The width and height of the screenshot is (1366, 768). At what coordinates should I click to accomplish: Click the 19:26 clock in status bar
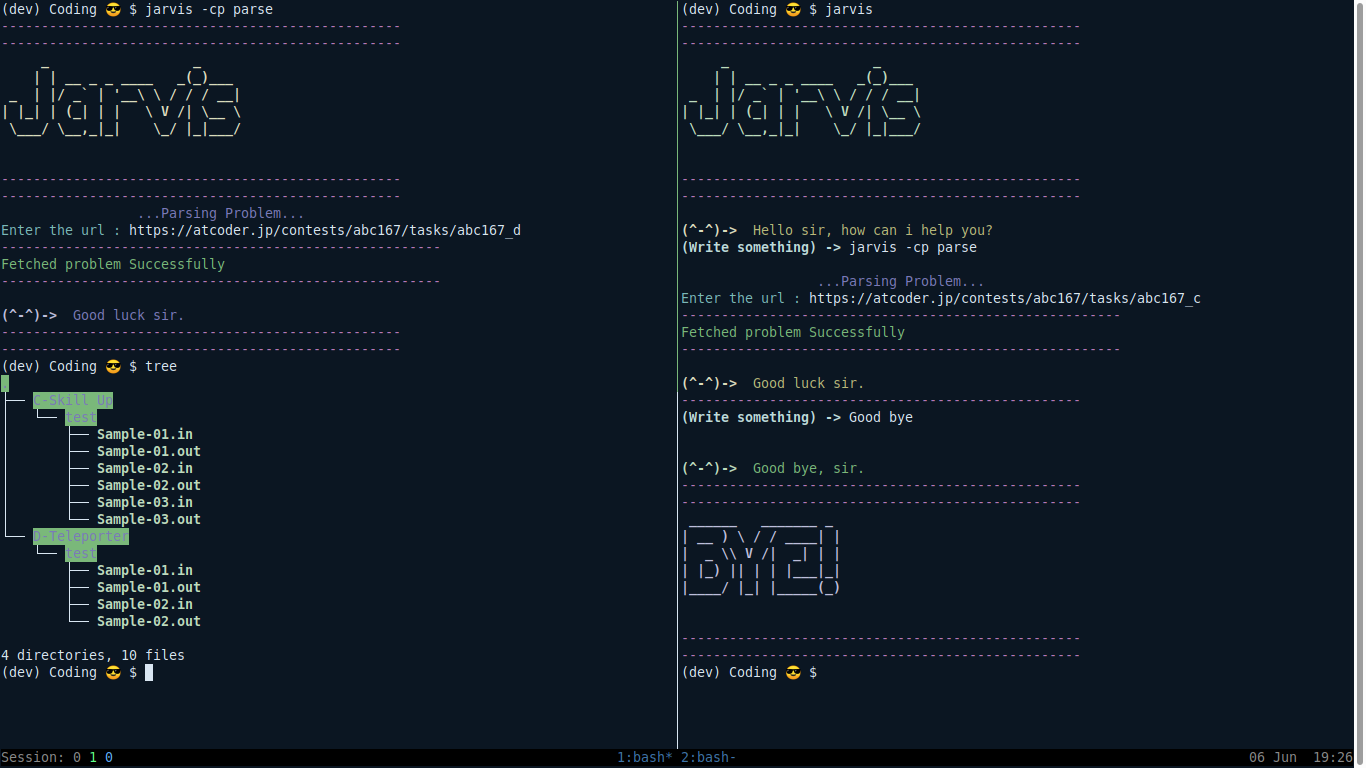coord(1333,757)
